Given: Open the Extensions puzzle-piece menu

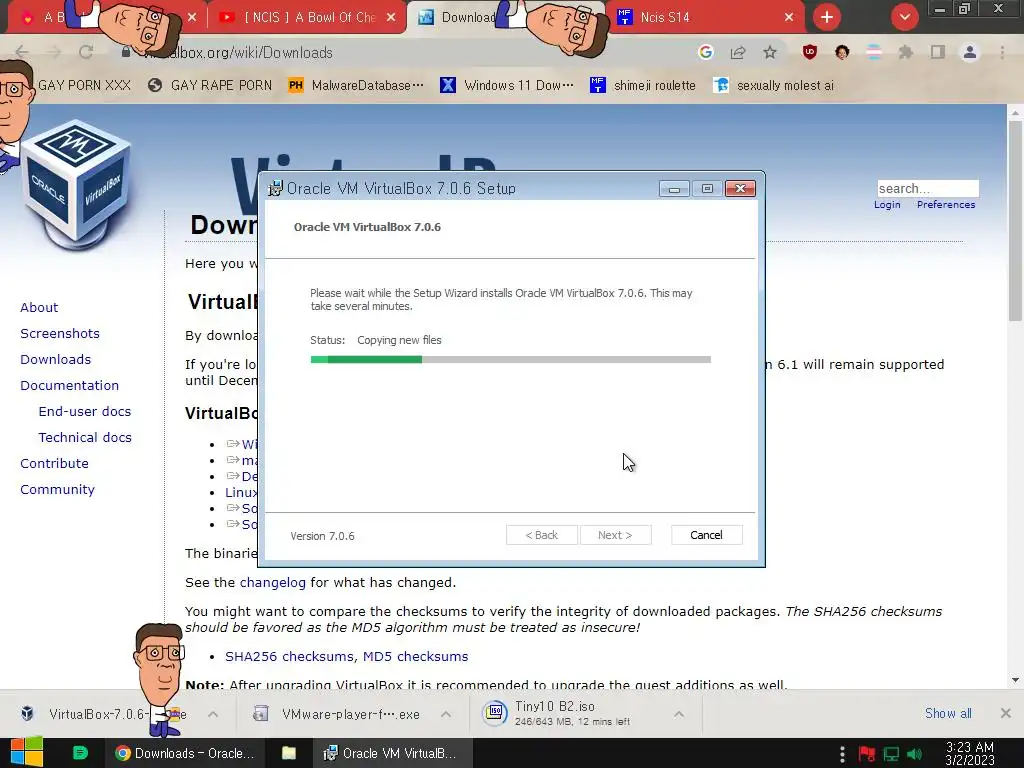Looking at the screenshot, I should (x=906, y=52).
